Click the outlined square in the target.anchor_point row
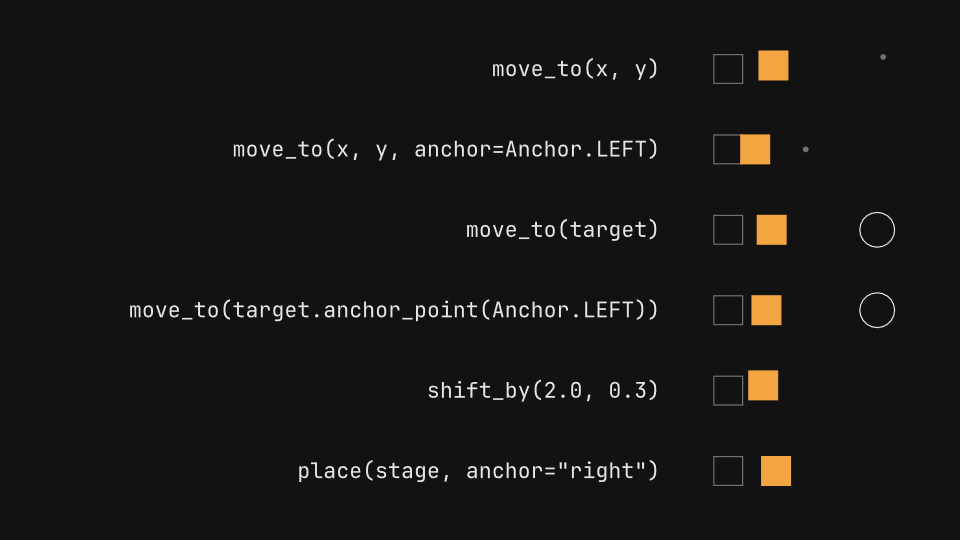The image size is (960, 540). [728, 310]
